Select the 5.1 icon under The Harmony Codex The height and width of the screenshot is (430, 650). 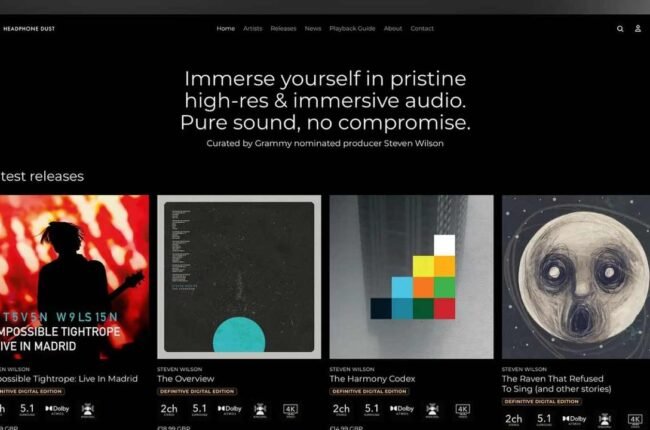[x=371, y=410]
